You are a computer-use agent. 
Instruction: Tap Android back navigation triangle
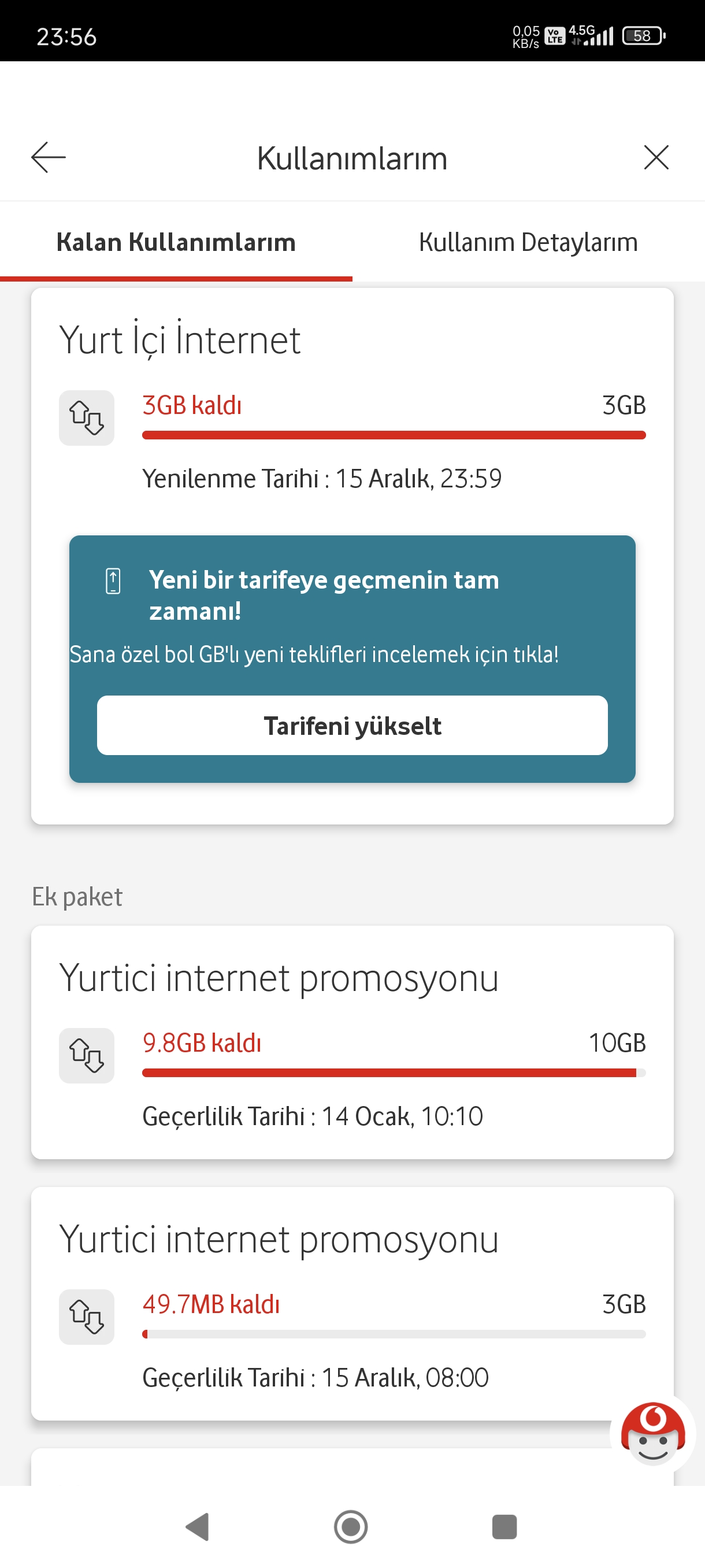[x=198, y=1526]
